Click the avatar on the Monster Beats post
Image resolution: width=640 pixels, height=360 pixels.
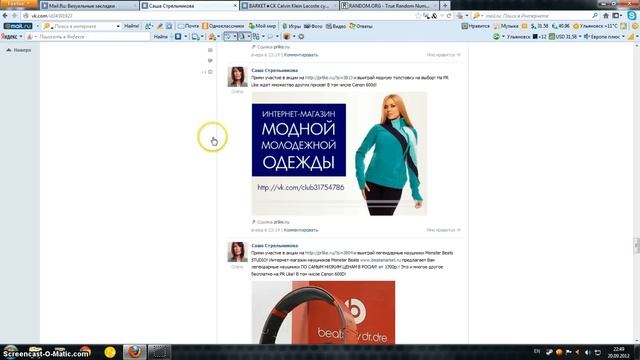point(237,252)
